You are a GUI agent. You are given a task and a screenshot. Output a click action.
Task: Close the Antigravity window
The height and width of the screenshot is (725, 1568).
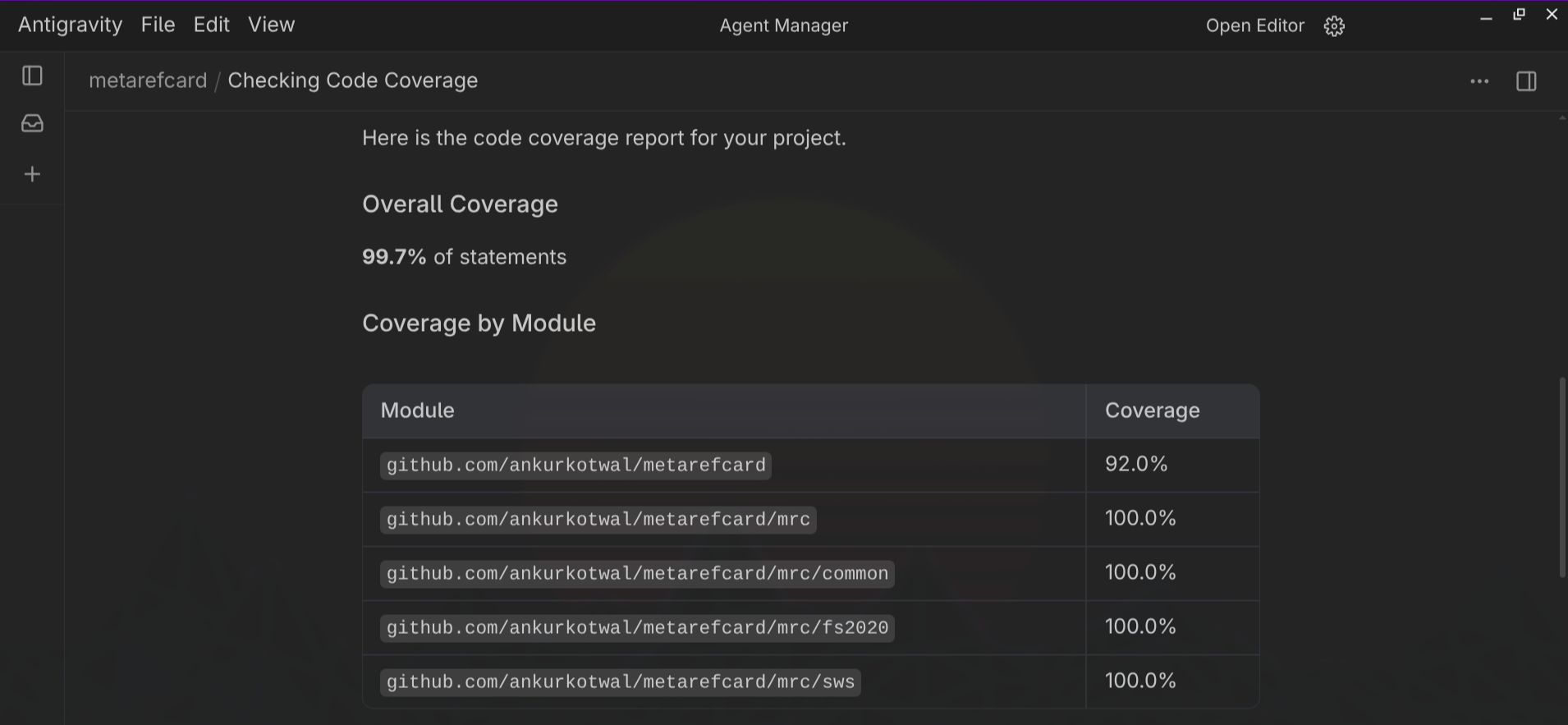tap(1552, 15)
